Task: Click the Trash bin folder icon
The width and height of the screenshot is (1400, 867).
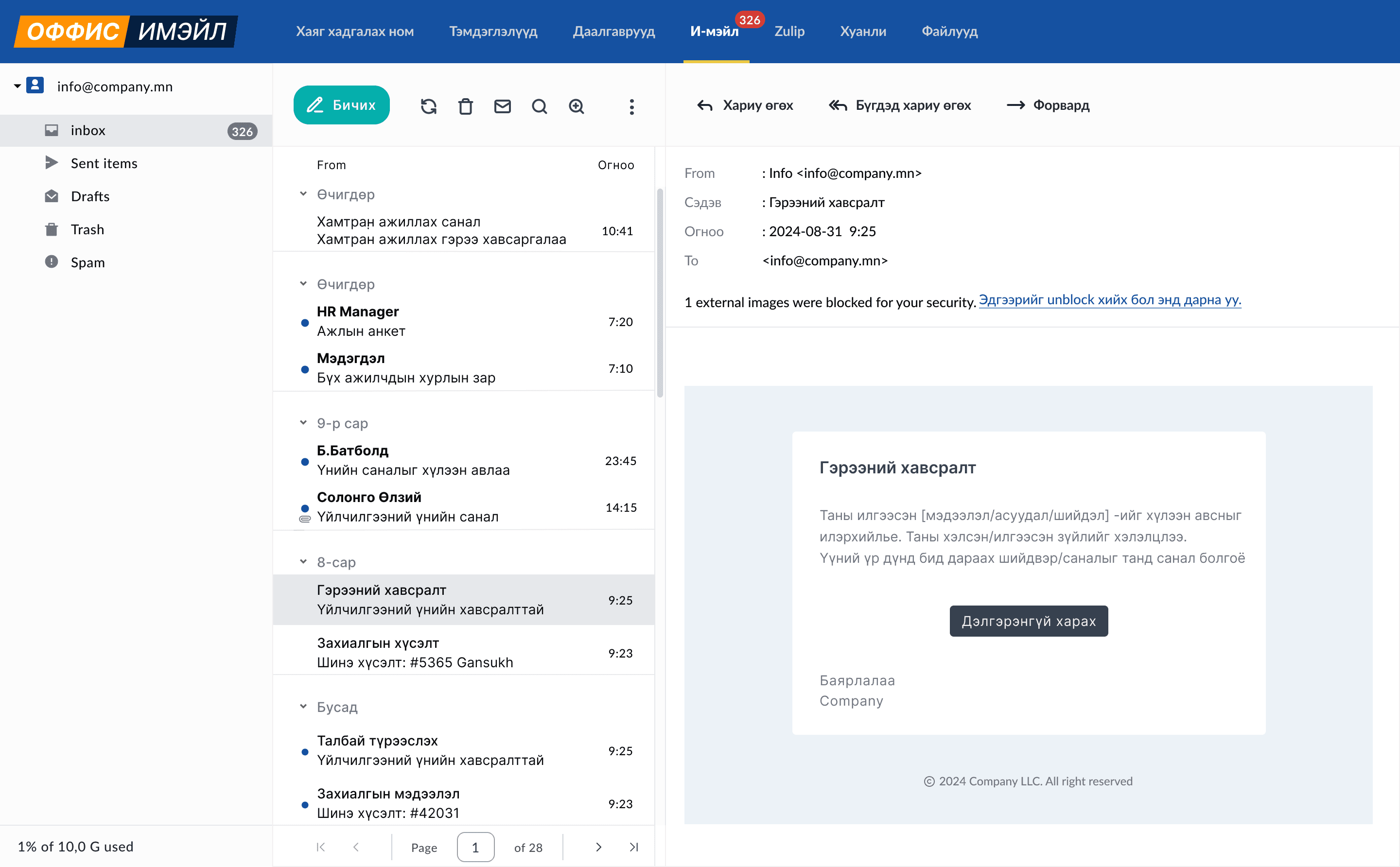Action: click(52, 229)
